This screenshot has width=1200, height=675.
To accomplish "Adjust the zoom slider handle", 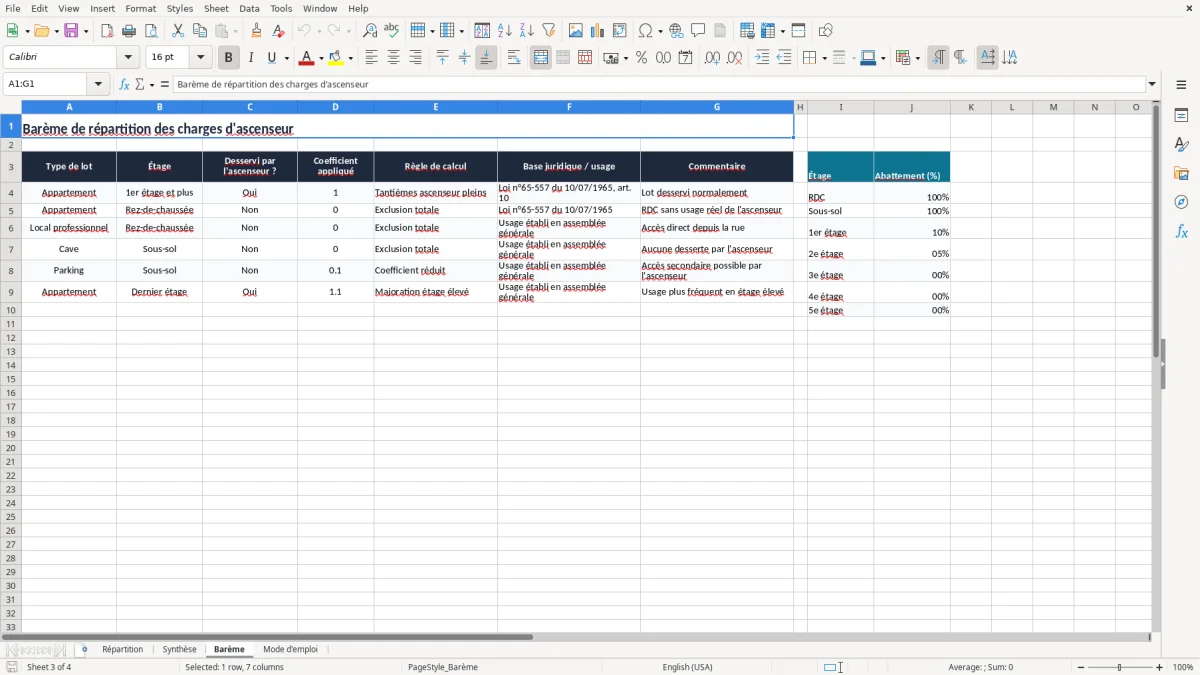I will (x=1120, y=667).
